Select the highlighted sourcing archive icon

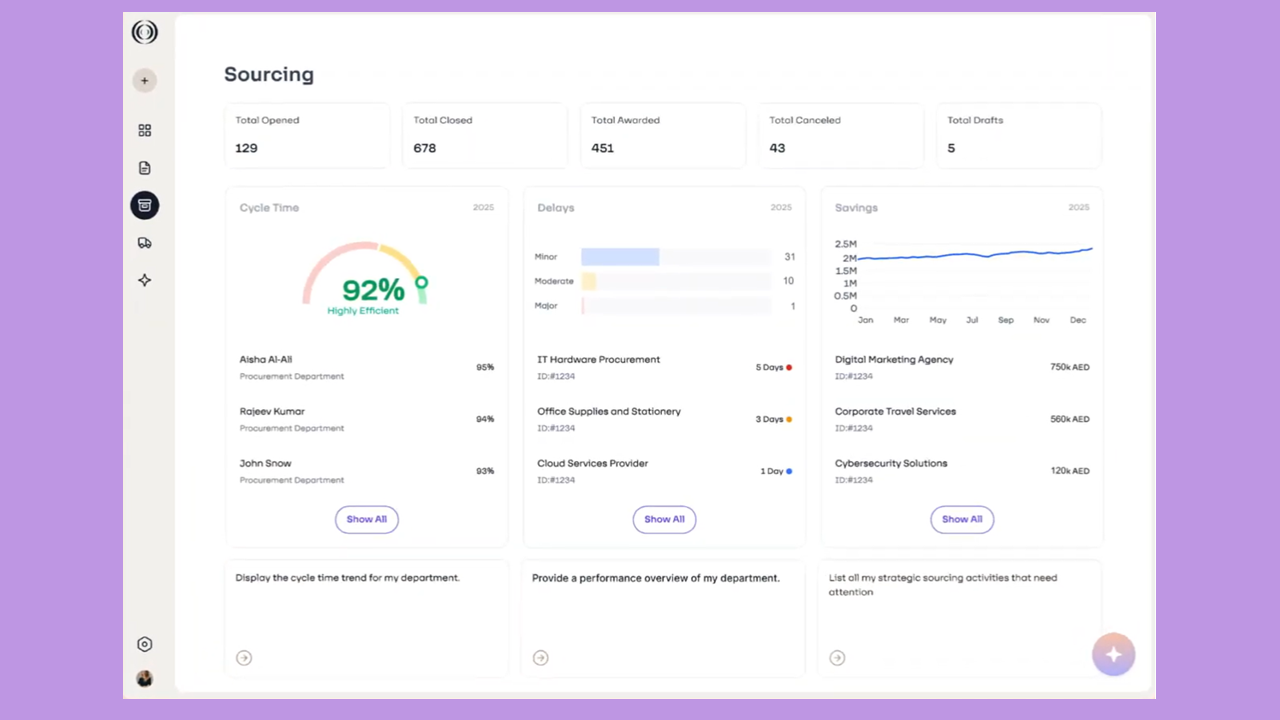coord(145,205)
